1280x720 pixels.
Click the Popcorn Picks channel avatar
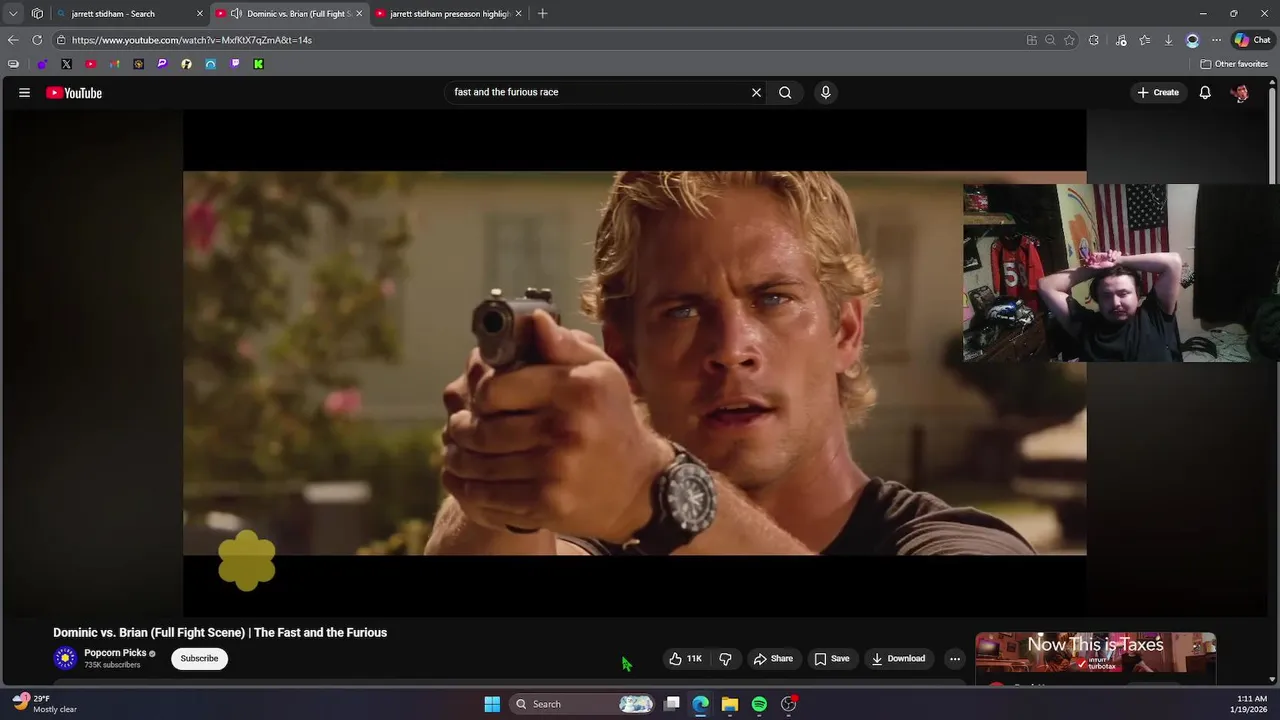tap(65, 658)
